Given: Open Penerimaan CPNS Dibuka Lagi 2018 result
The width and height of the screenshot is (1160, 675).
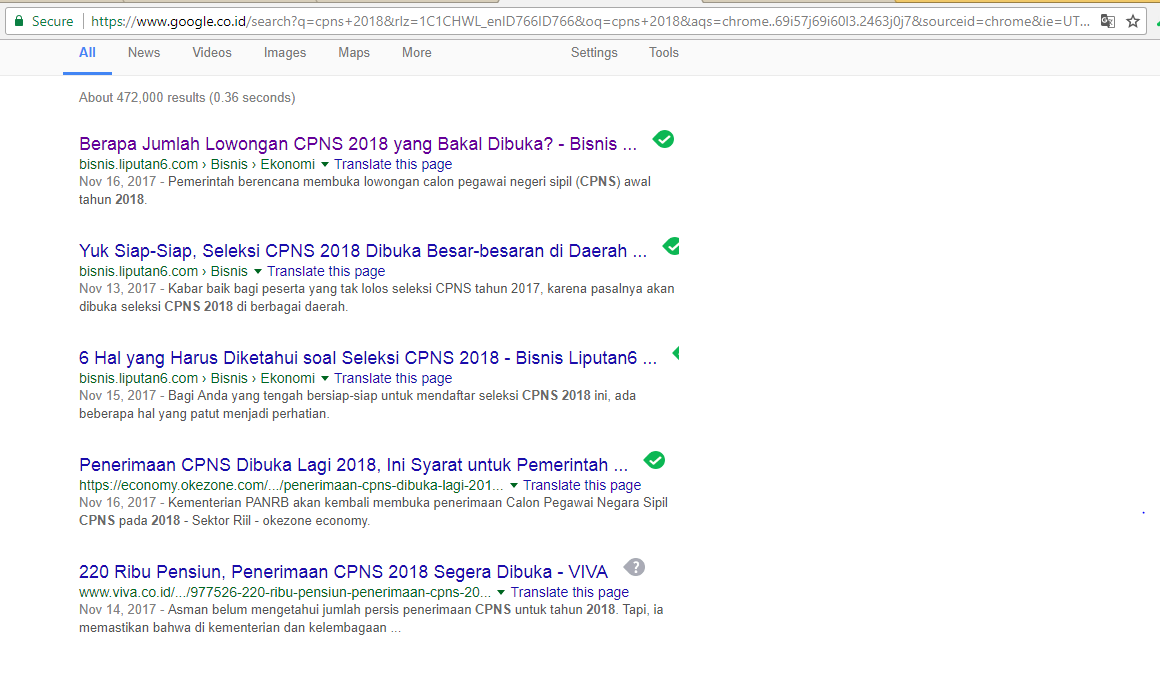Looking at the screenshot, I should (x=354, y=465).
